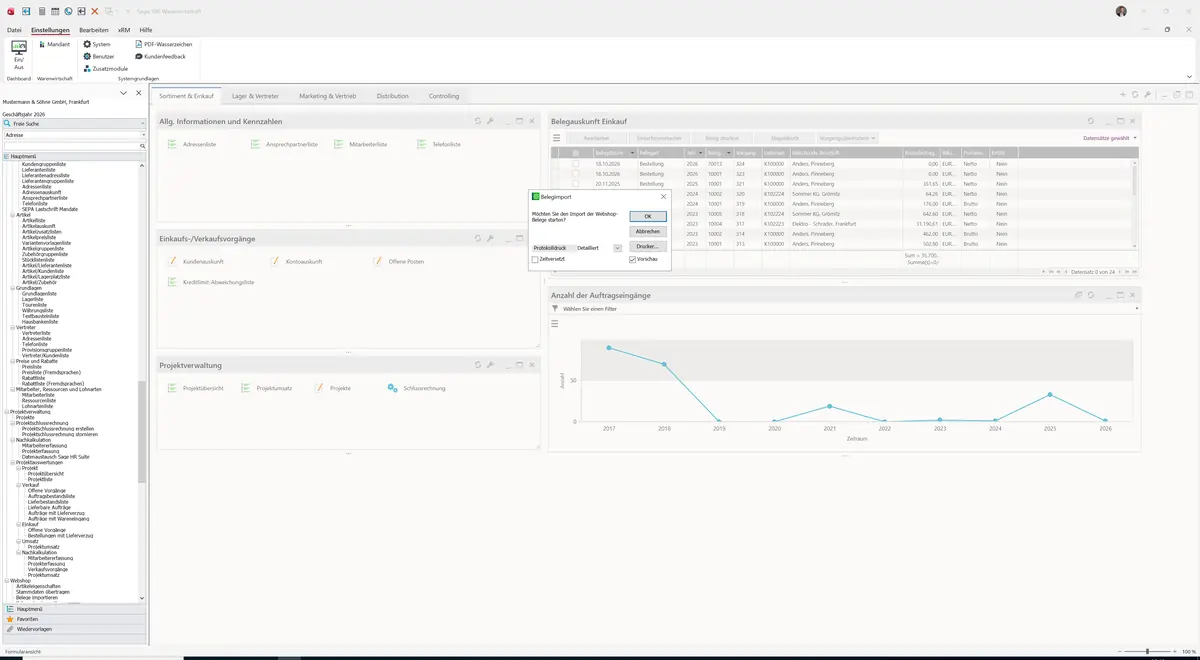Click the calendar icon in quick access toolbar
1200x660 pixels.
[x=54, y=11]
